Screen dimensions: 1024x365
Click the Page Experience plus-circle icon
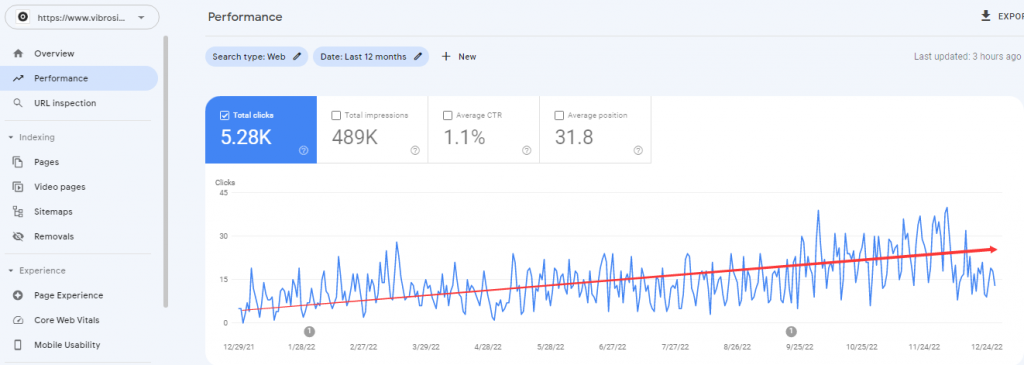pos(18,295)
